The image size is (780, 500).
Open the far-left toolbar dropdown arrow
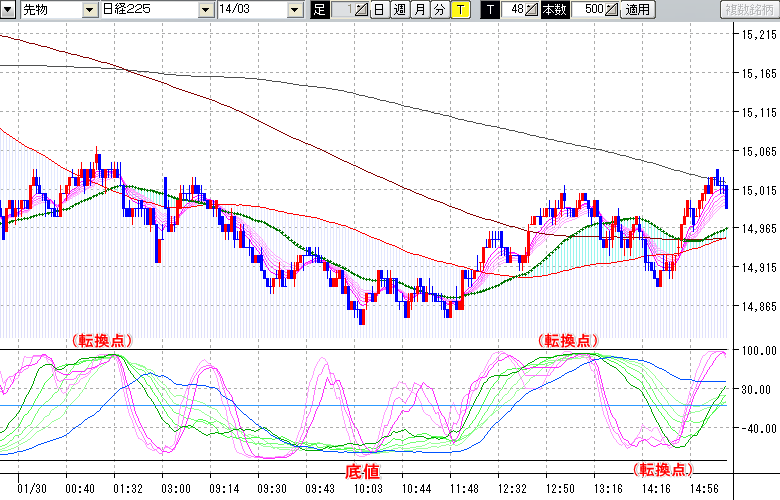point(8,10)
